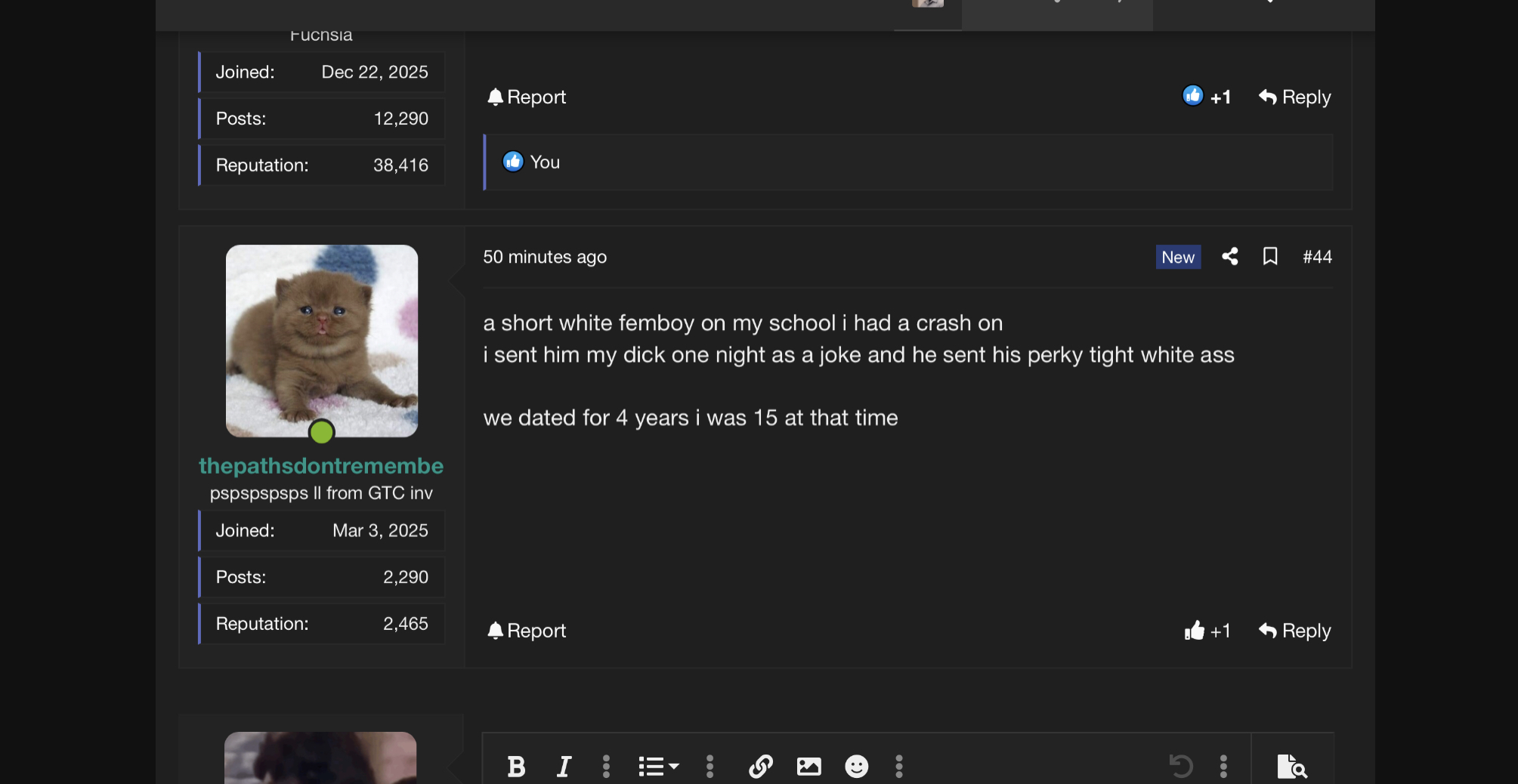Screen dimensions: 1518x784
Task: Click the reply editor's user avatar
Action: coord(320,758)
